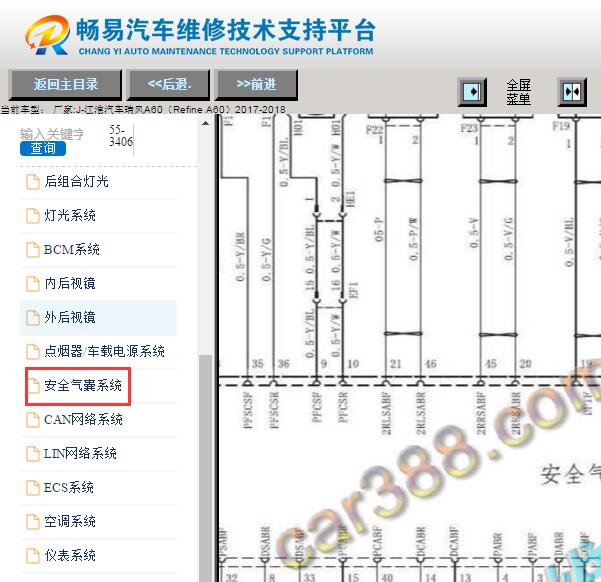
Task: Click the file icon beside CAN网络系统
Action: 33,420
